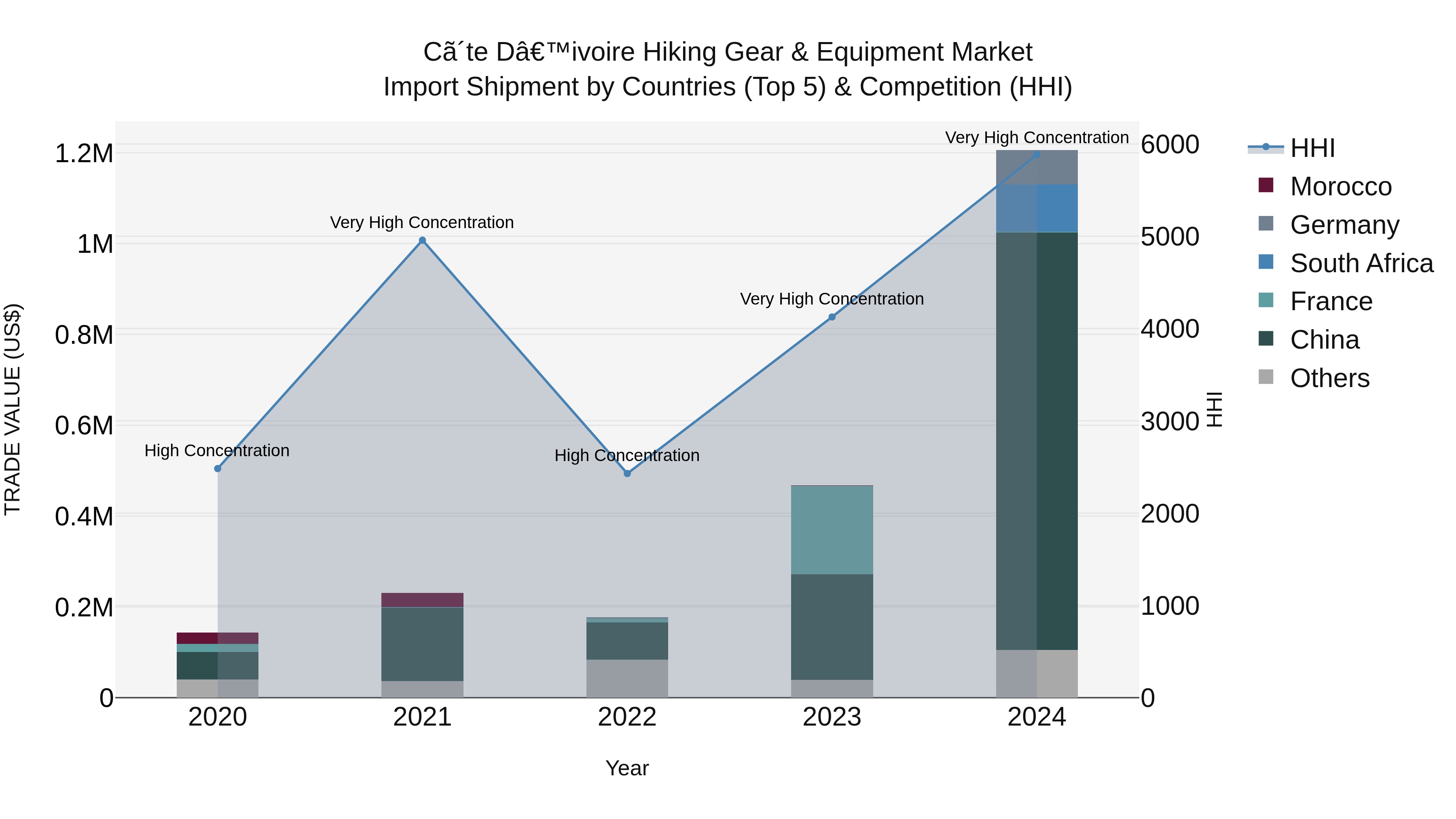Screen dimensions: 1456x819
Task: Click 'Very High Concentration' annotation above 2023
Action: [x=832, y=298]
